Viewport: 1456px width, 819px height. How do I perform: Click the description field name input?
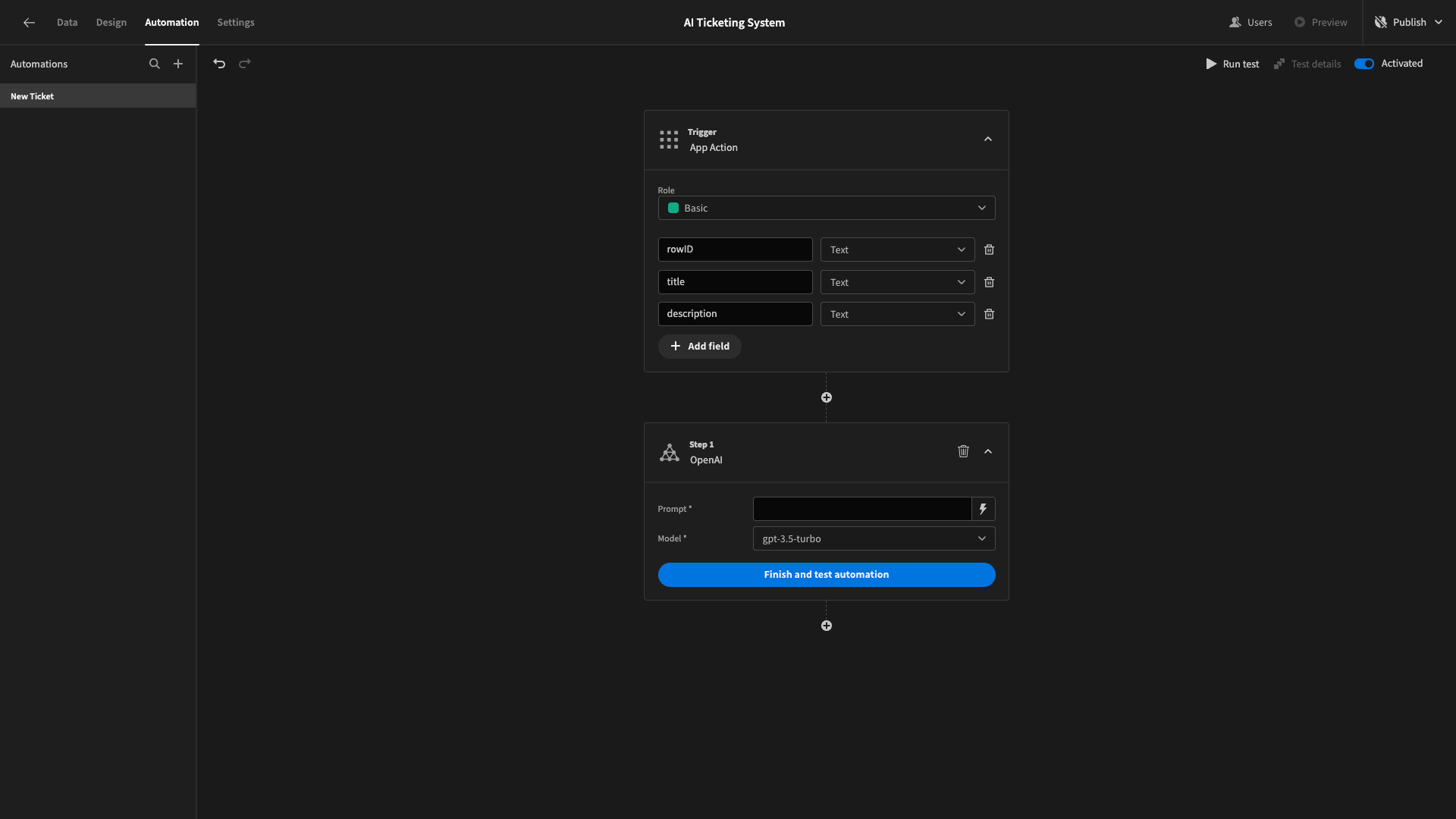pyautogui.click(x=735, y=314)
